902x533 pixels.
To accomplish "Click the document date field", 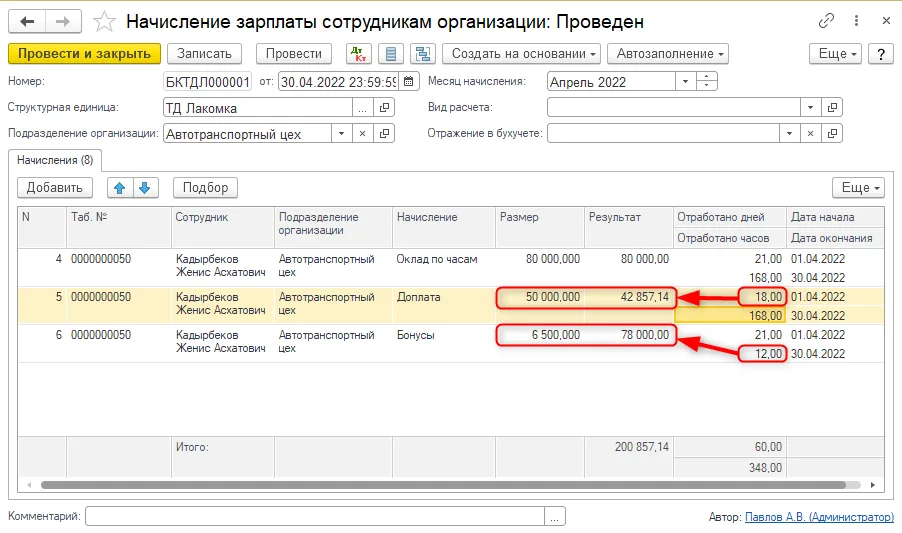I will (x=339, y=82).
